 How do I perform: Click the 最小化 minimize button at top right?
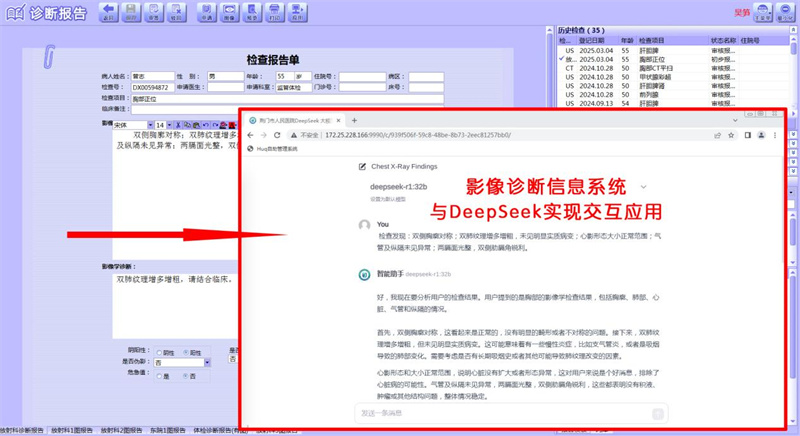pyautogui.click(x=785, y=12)
